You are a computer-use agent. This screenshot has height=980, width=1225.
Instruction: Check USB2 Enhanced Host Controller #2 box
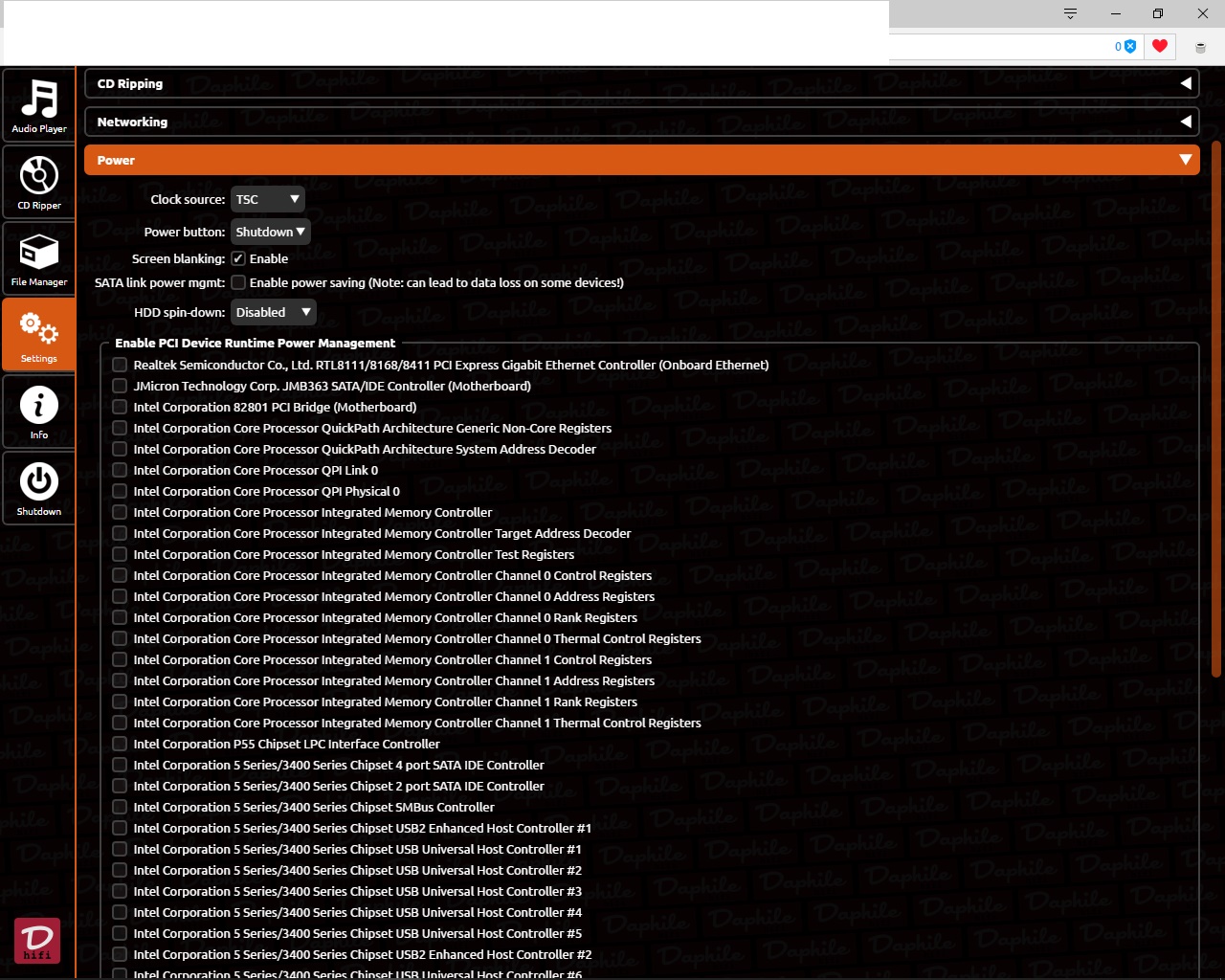tap(120, 954)
